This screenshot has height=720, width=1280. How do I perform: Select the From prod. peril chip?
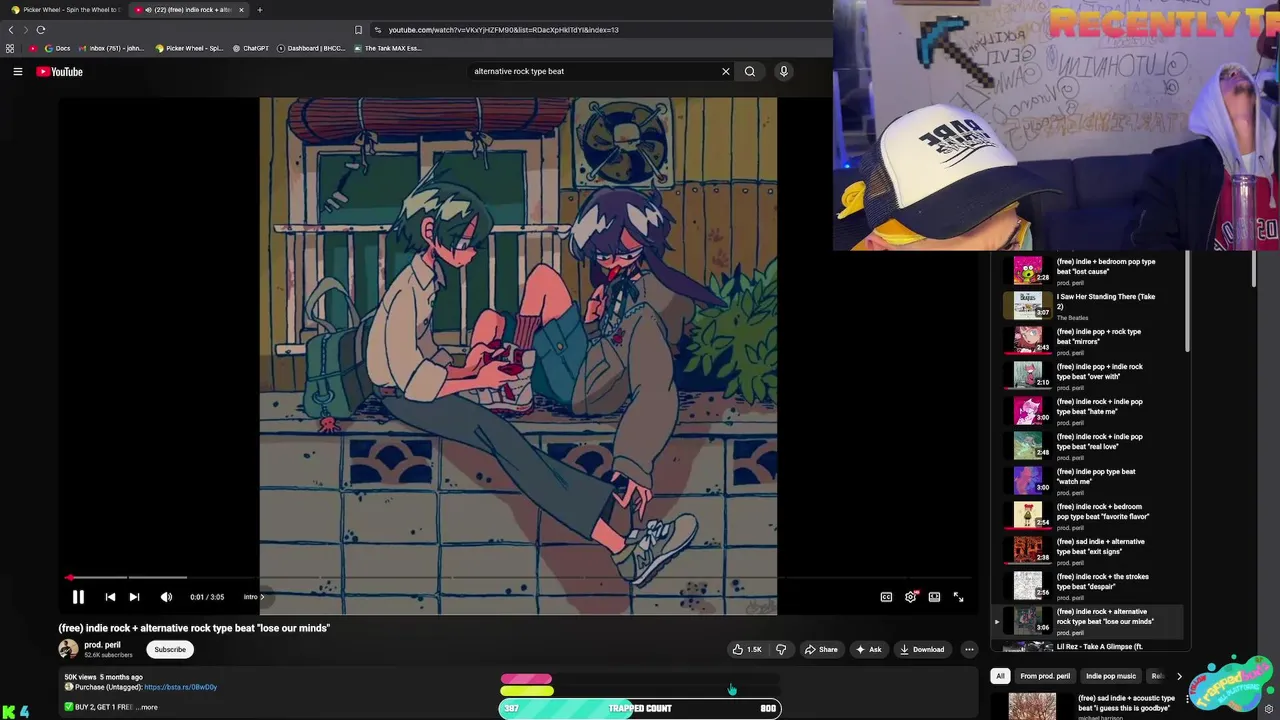(x=1045, y=676)
